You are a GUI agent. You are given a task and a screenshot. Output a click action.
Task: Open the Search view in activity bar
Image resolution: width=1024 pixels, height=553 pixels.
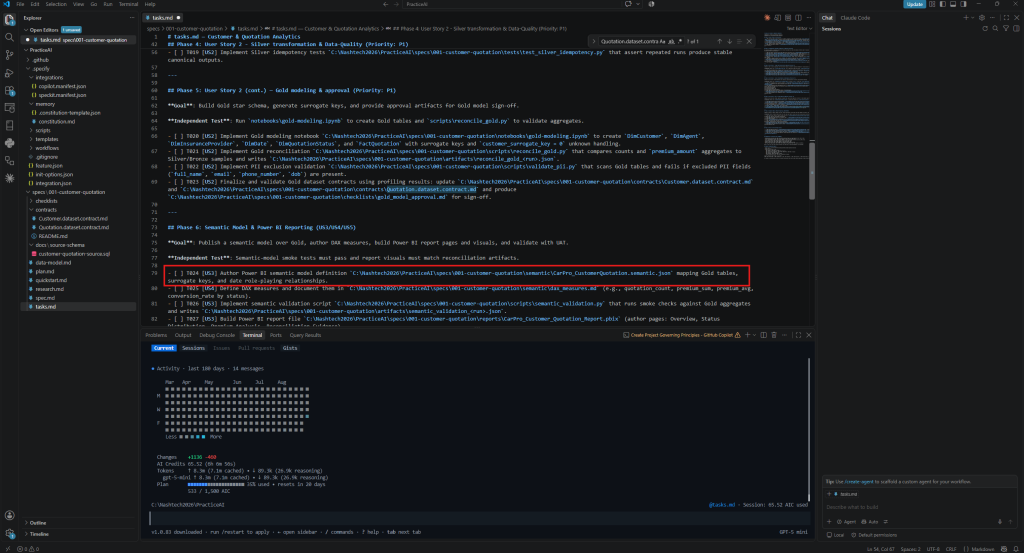tap(9, 37)
